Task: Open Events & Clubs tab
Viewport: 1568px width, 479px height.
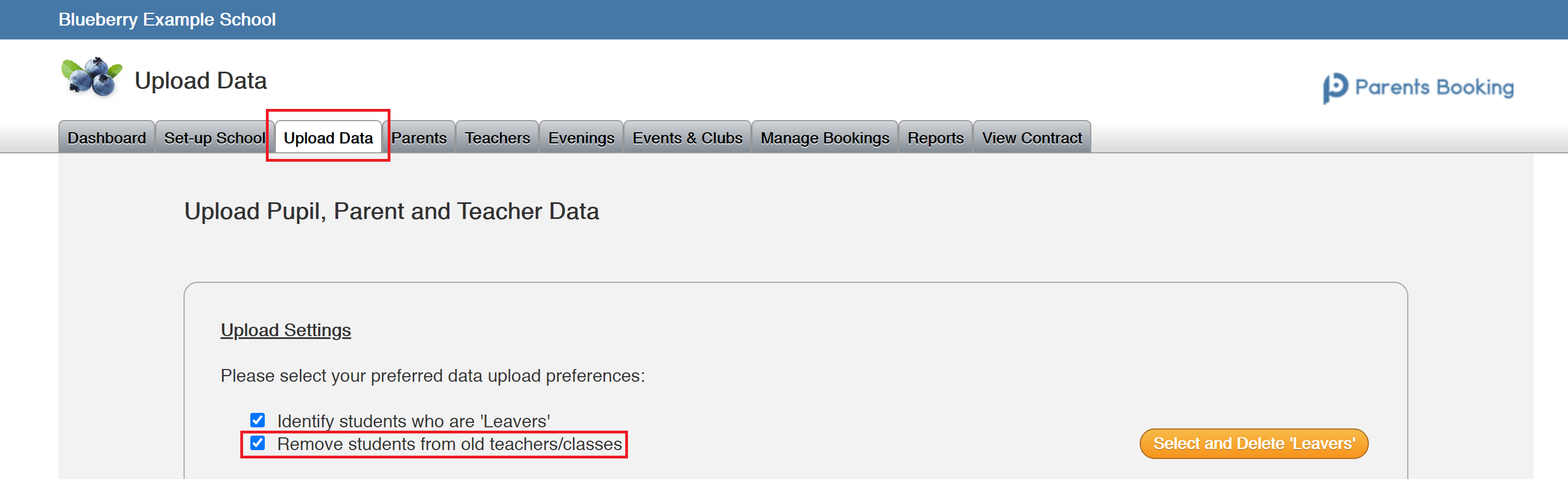Action: pos(687,137)
